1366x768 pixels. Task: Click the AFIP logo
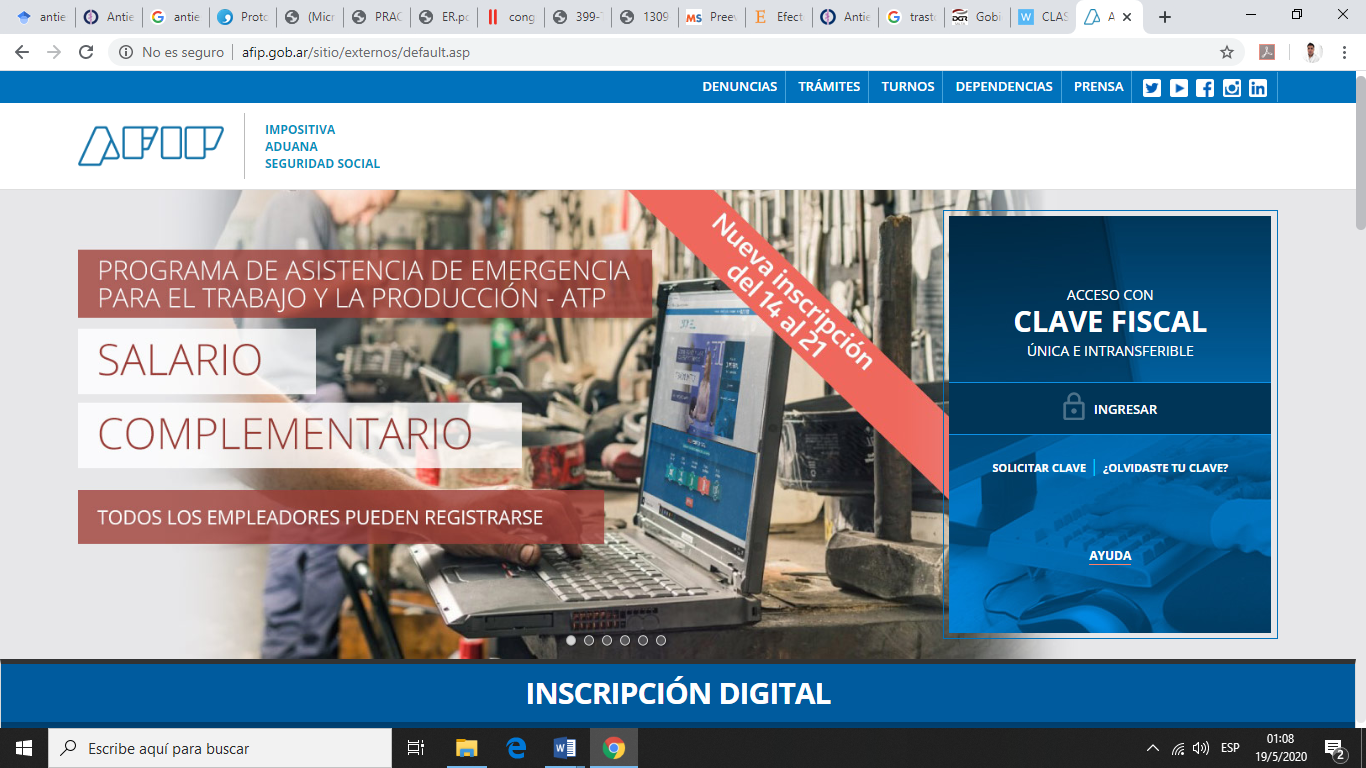(x=151, y=146)
